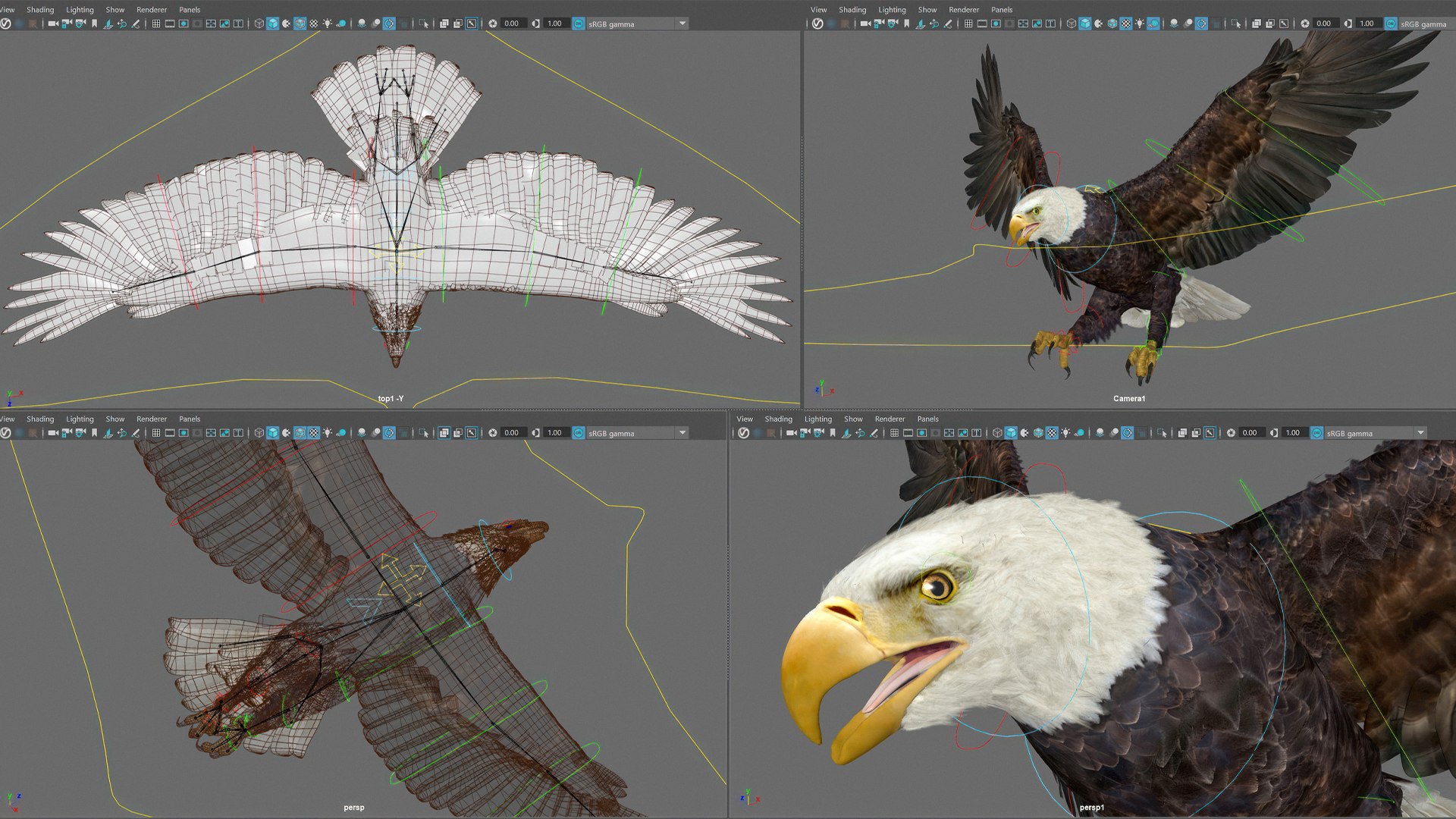1456x819 pixels.
Task: Toggle shadows icon in top view toolbar
Action: pos(341,24)
